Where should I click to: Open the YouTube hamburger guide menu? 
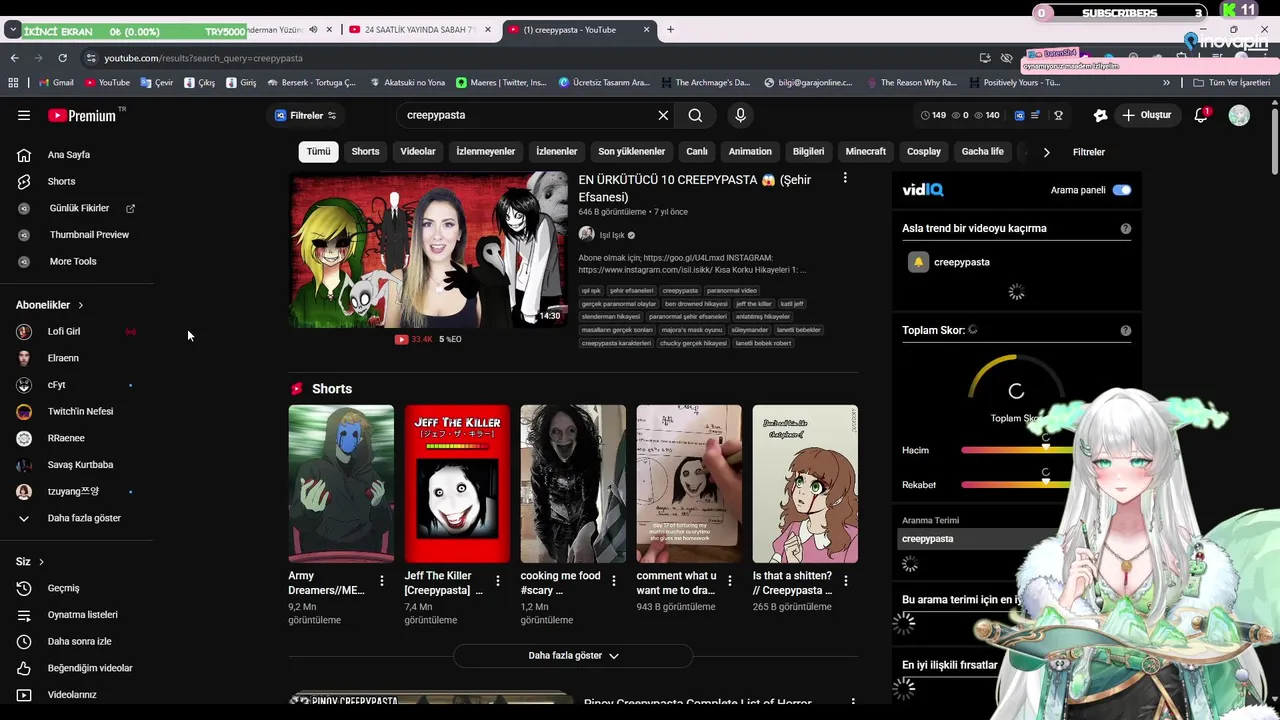24,115
